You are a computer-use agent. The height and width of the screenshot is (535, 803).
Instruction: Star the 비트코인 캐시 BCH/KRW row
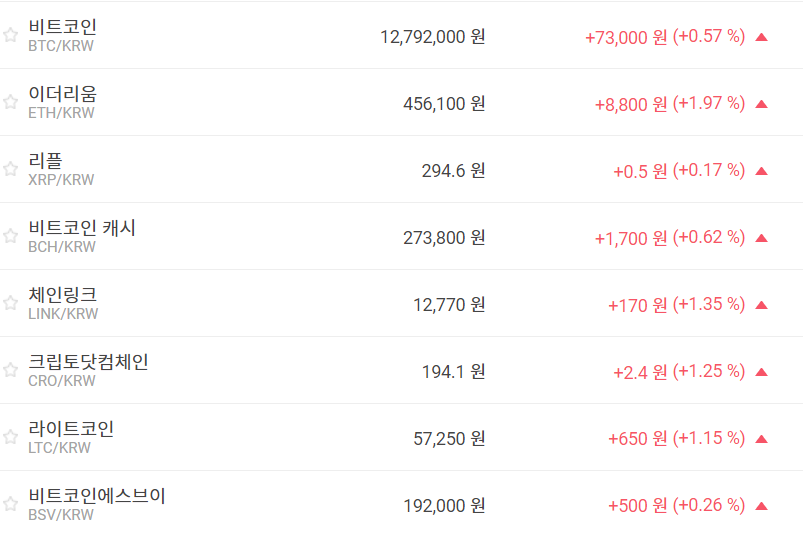tap(10, 236)
